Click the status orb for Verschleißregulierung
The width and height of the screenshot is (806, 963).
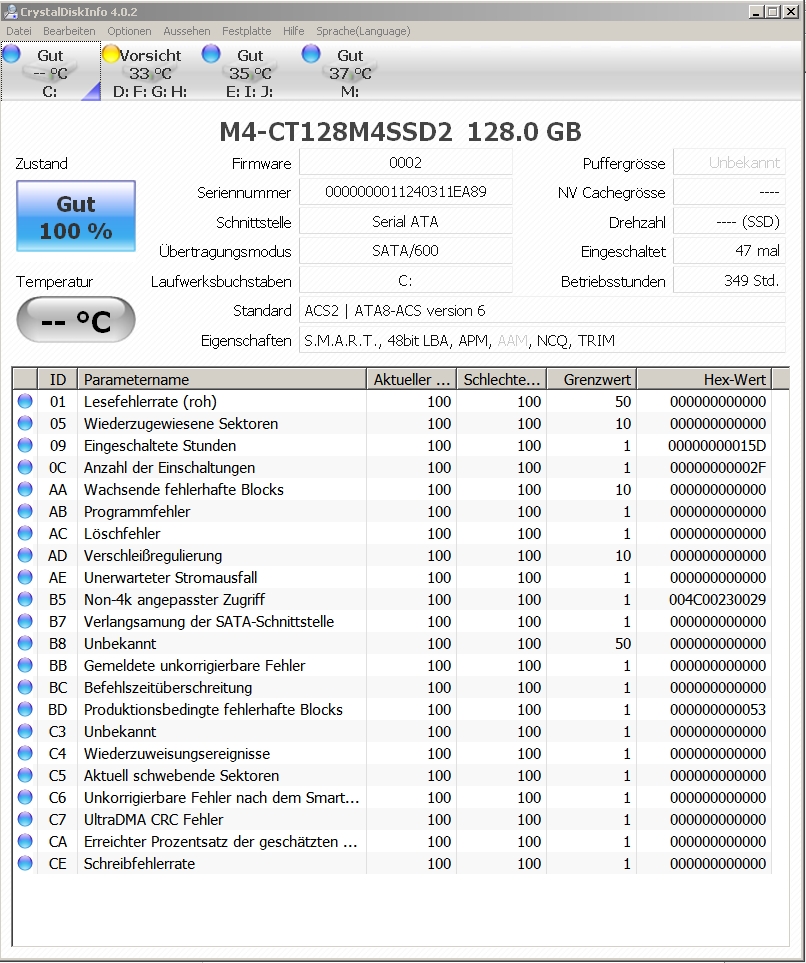click(x=25, y=555)
